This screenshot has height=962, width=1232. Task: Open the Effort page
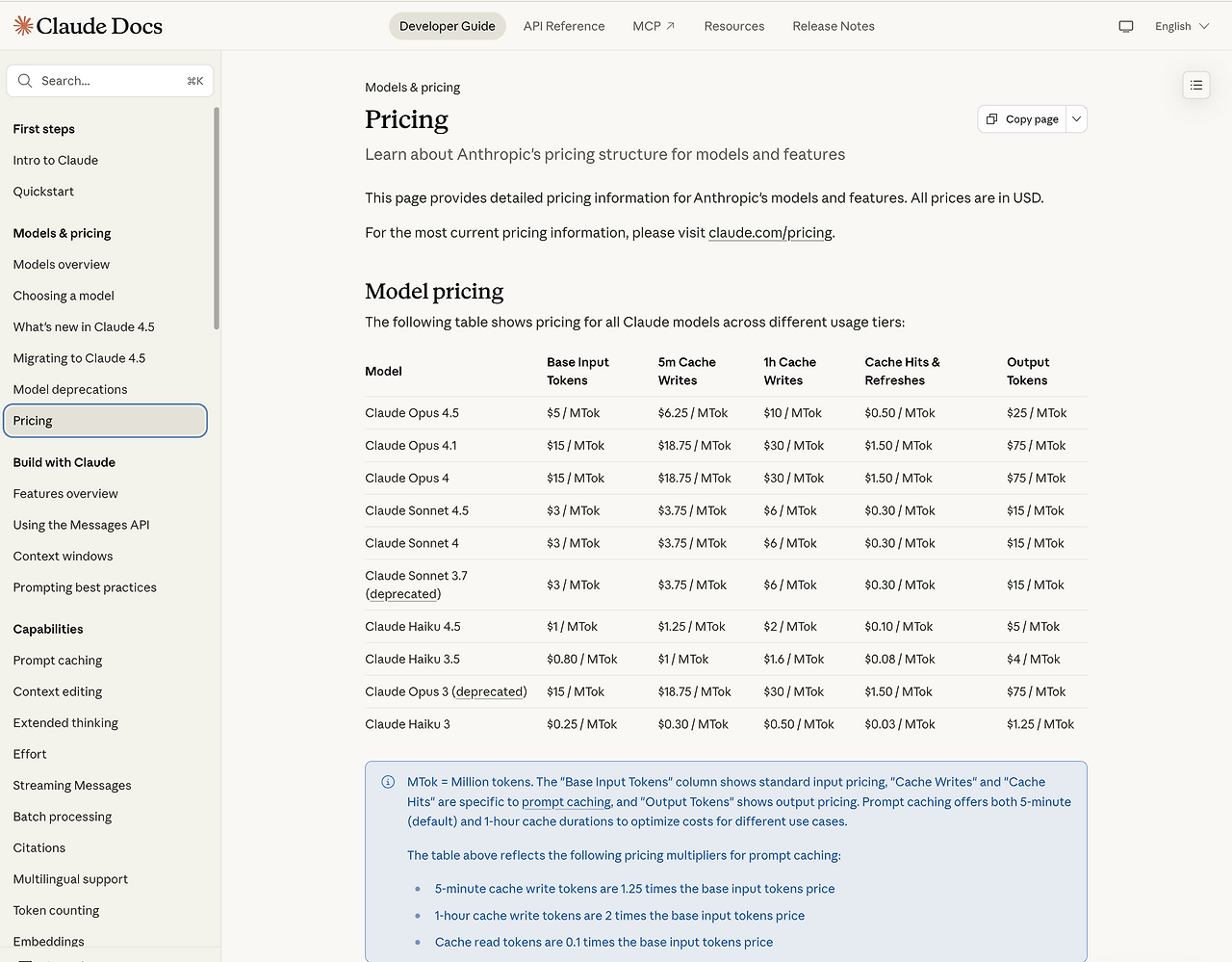pos(30,754)
